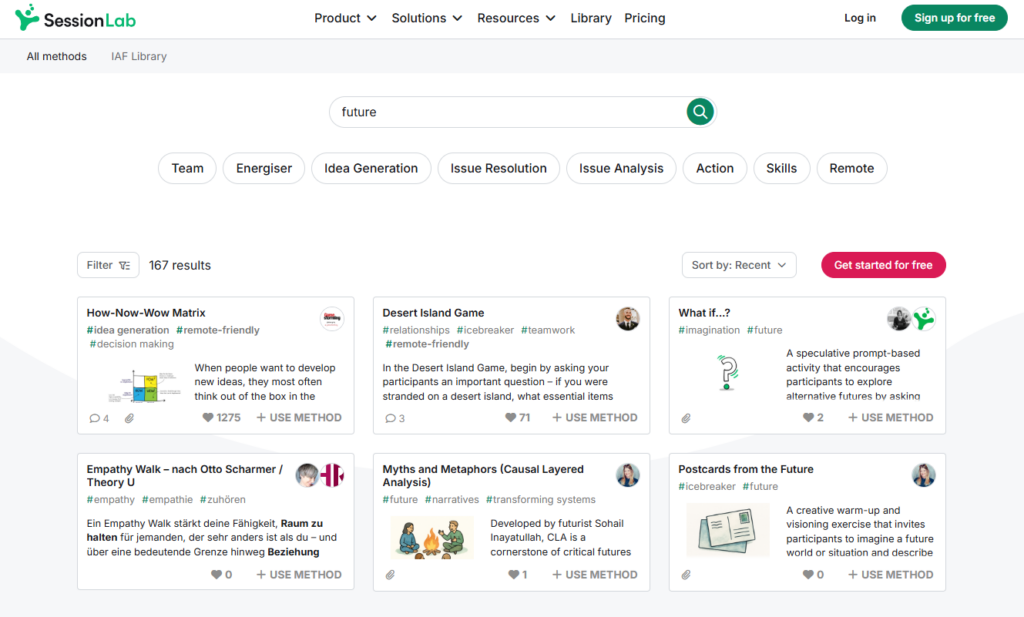
Task: Click Sign up for free button
Action: (x=954, y=18)
